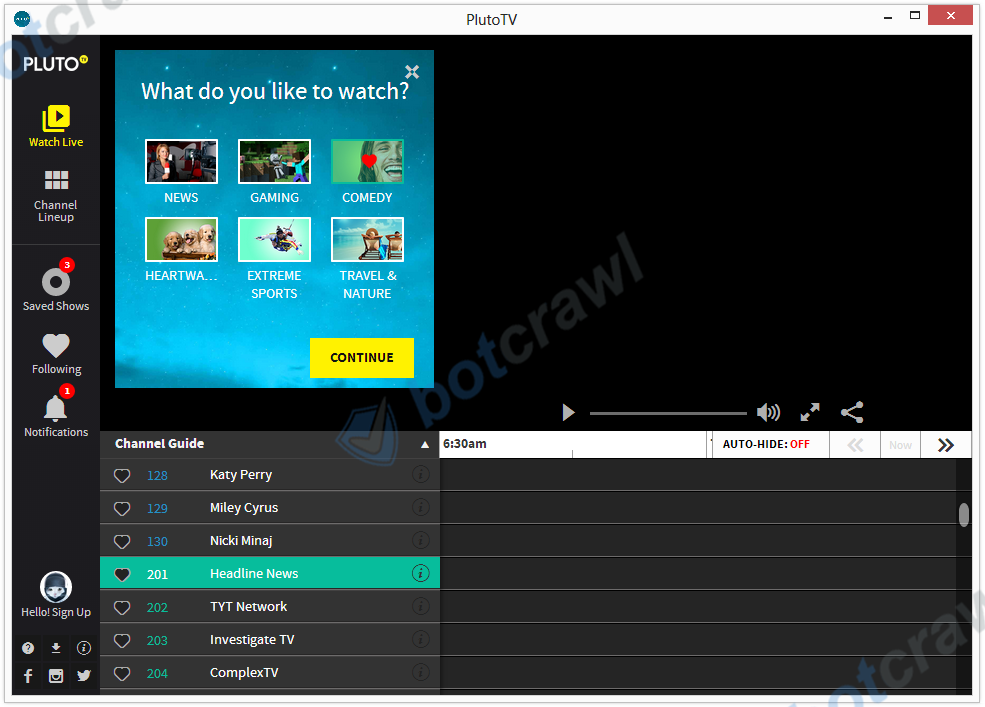
Task: Show info for Katy Perry channel
Action: click(x=421, y=474)
